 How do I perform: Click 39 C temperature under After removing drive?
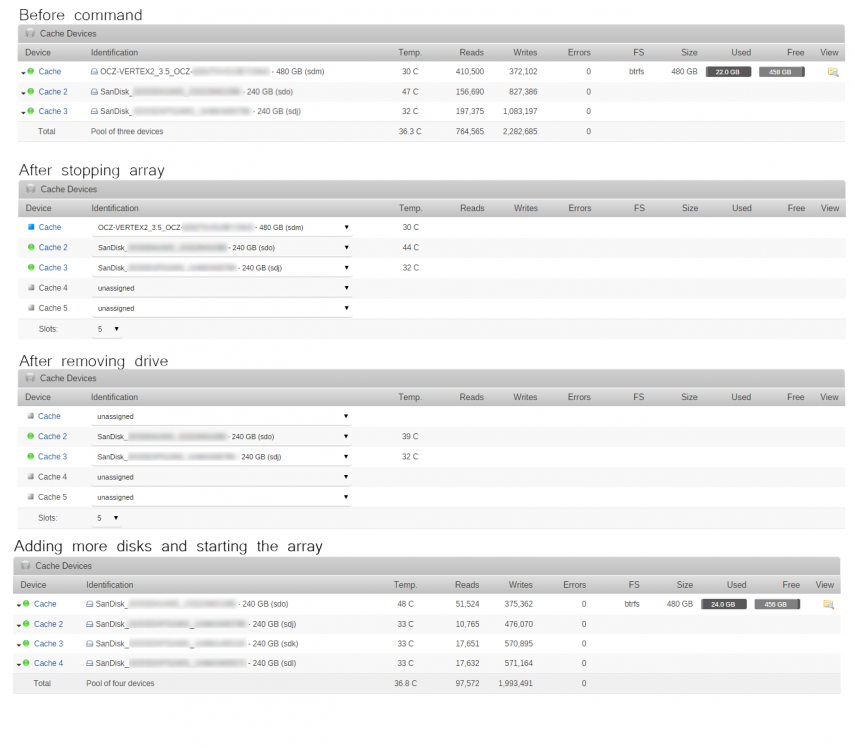[410, 437]
